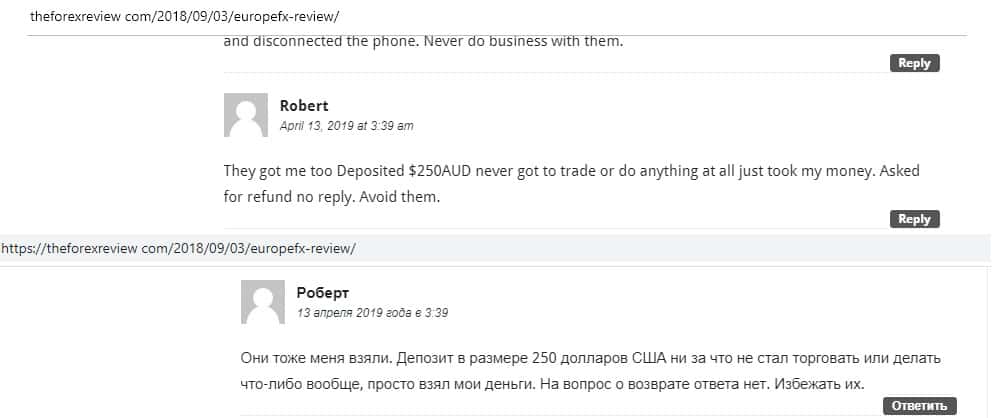Open the Роберт author name link
The image size is (995, 418).
click(323, 293)
